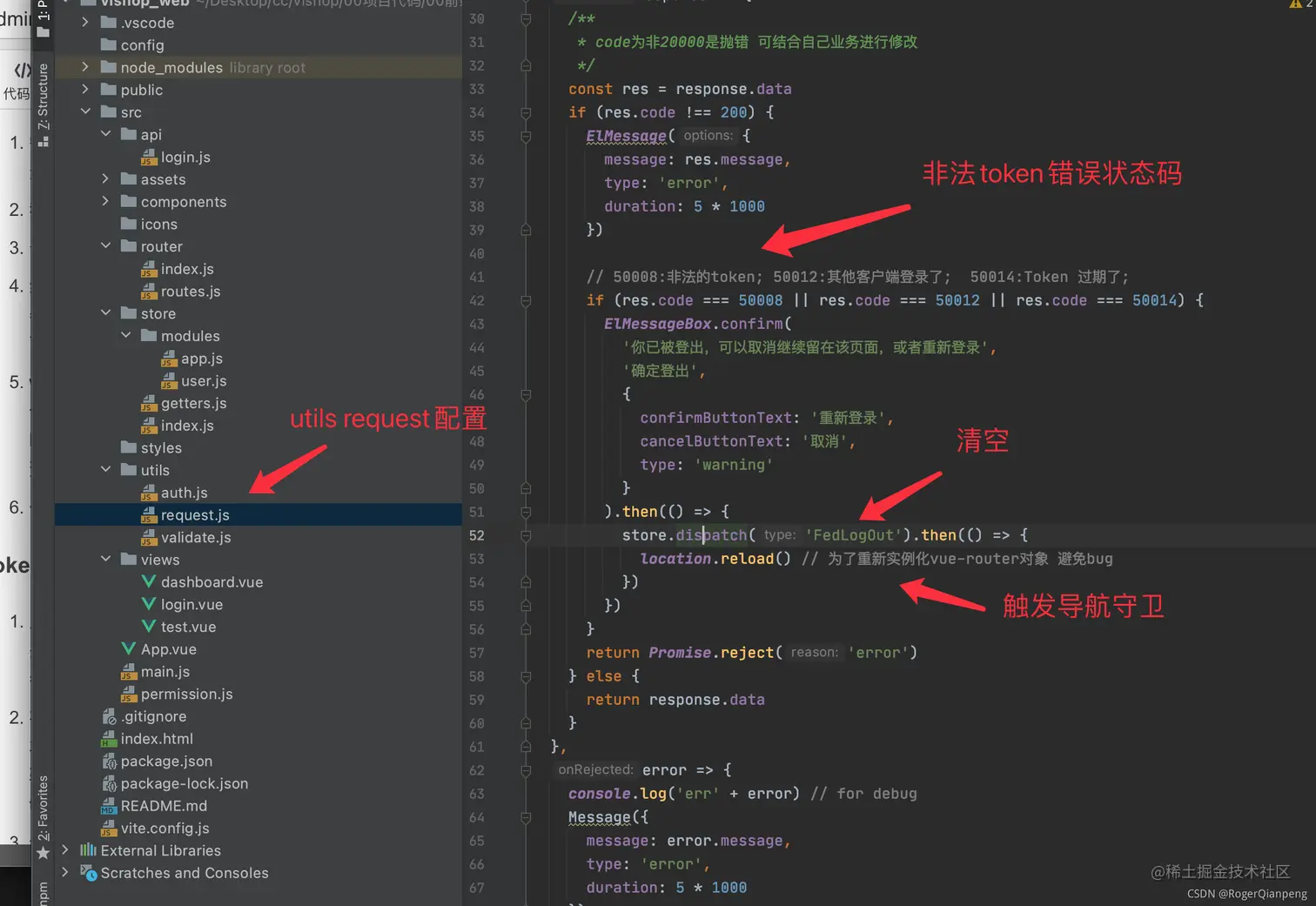Expand the assets folder arrow
Viewport: 1316px width, 906px height.
pos(105,179)
